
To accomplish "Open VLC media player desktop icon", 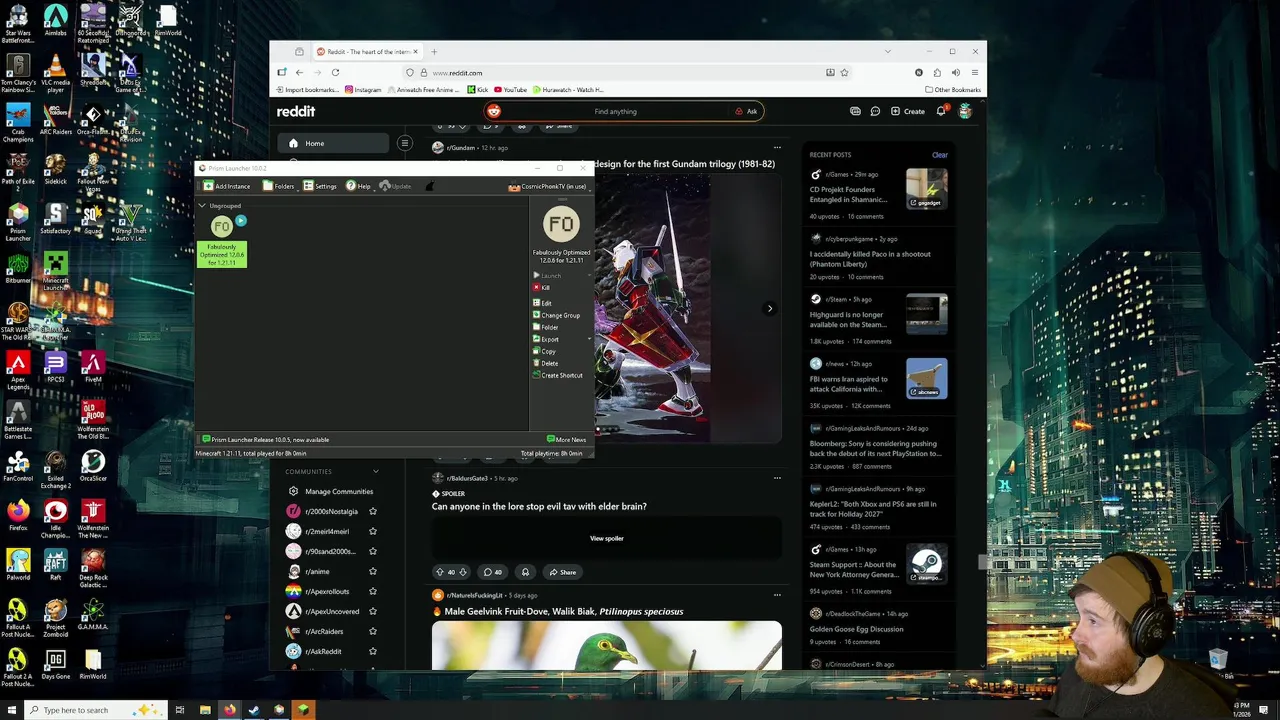I will coord(56,73).
